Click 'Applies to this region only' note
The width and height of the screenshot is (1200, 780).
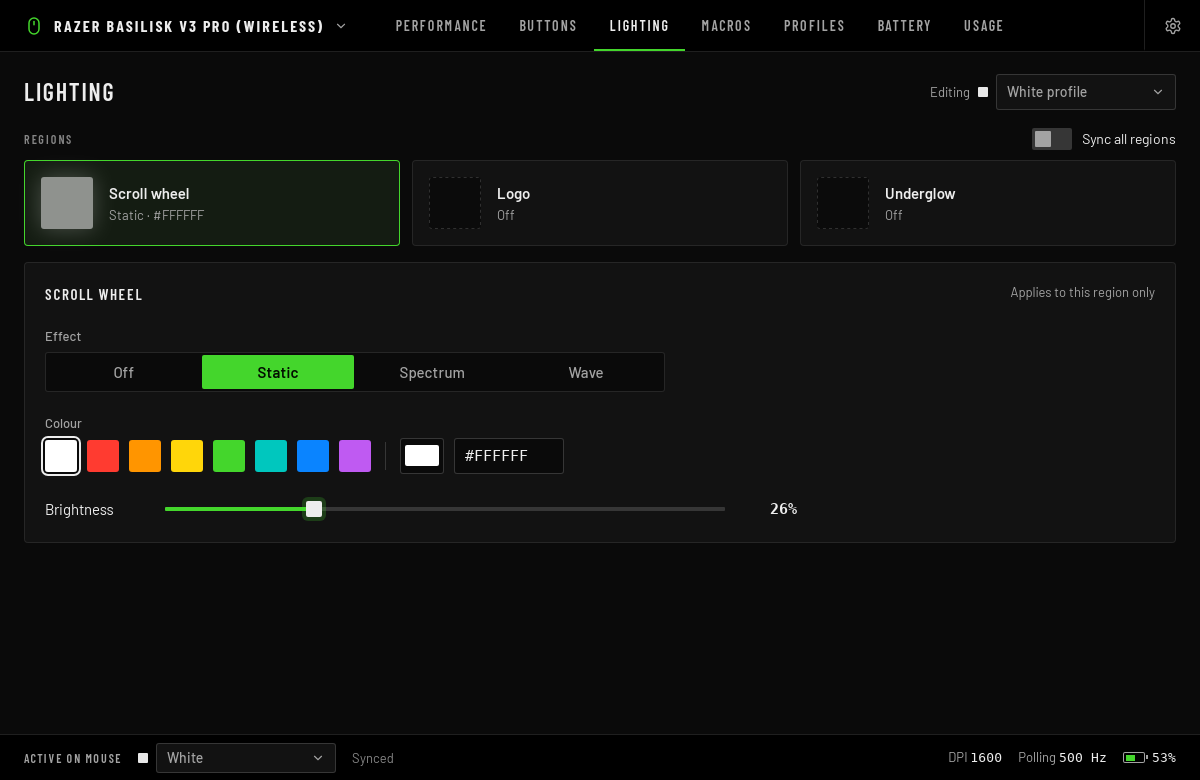pyautogui.click(x=1082, y=293)
